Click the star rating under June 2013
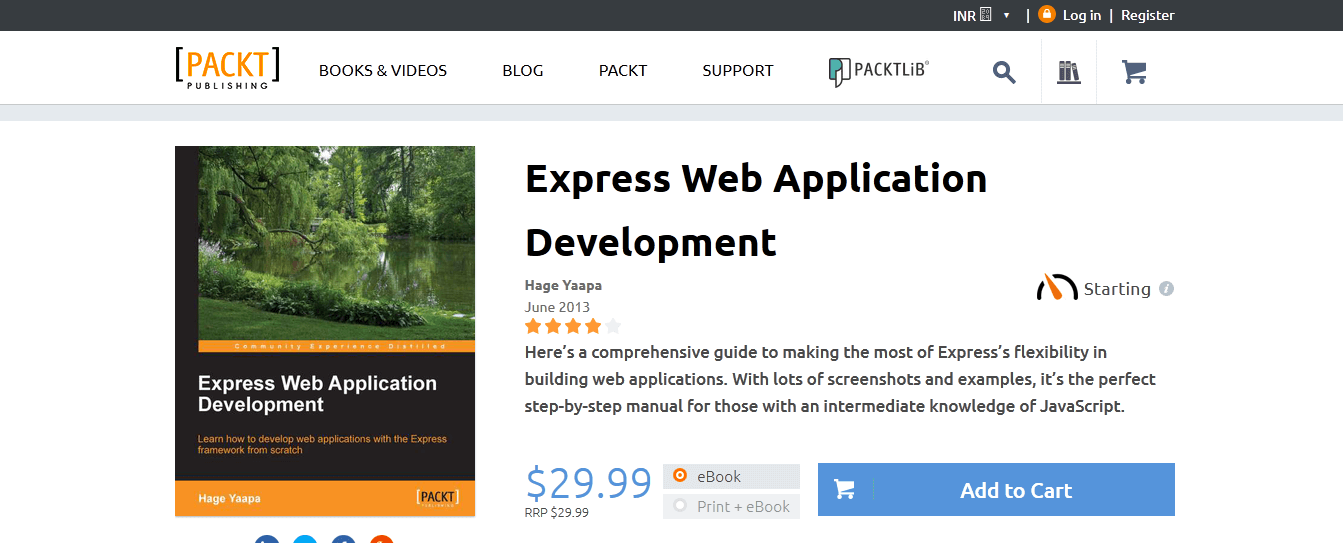The height and width of the screenshot is (543, 1343). (573, 326)
